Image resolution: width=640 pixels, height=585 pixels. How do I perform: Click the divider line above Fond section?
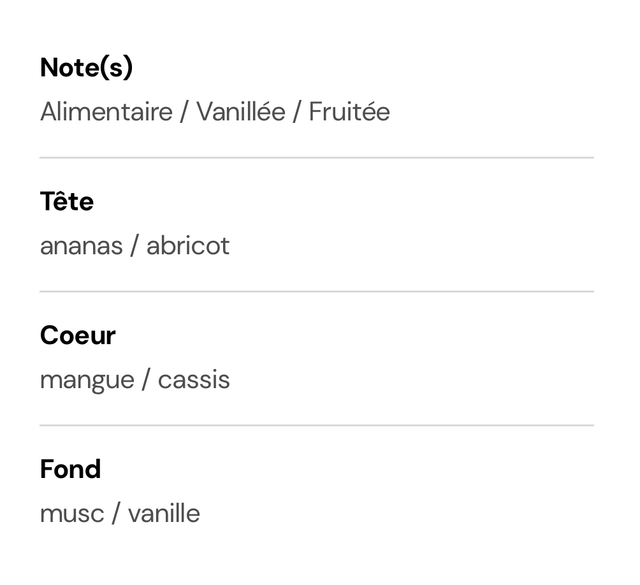(317, 425)
